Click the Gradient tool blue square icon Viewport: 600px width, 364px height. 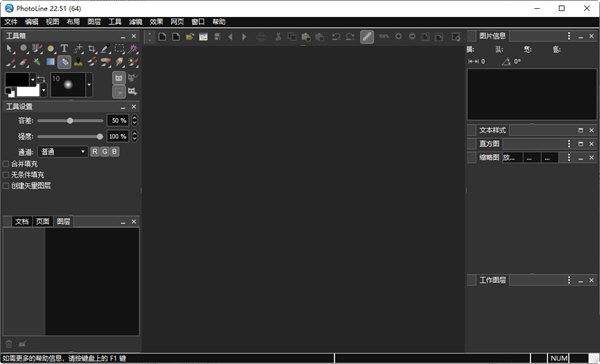click(51, 62)
